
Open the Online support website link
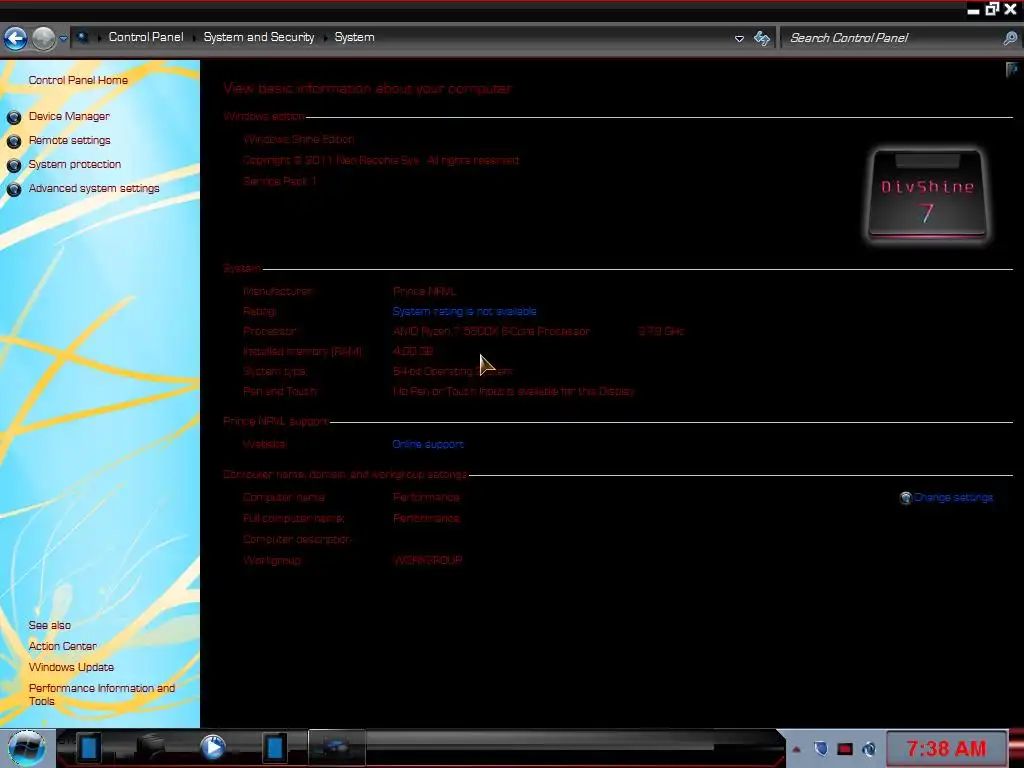pyautogui.click(x=428, y=444)
